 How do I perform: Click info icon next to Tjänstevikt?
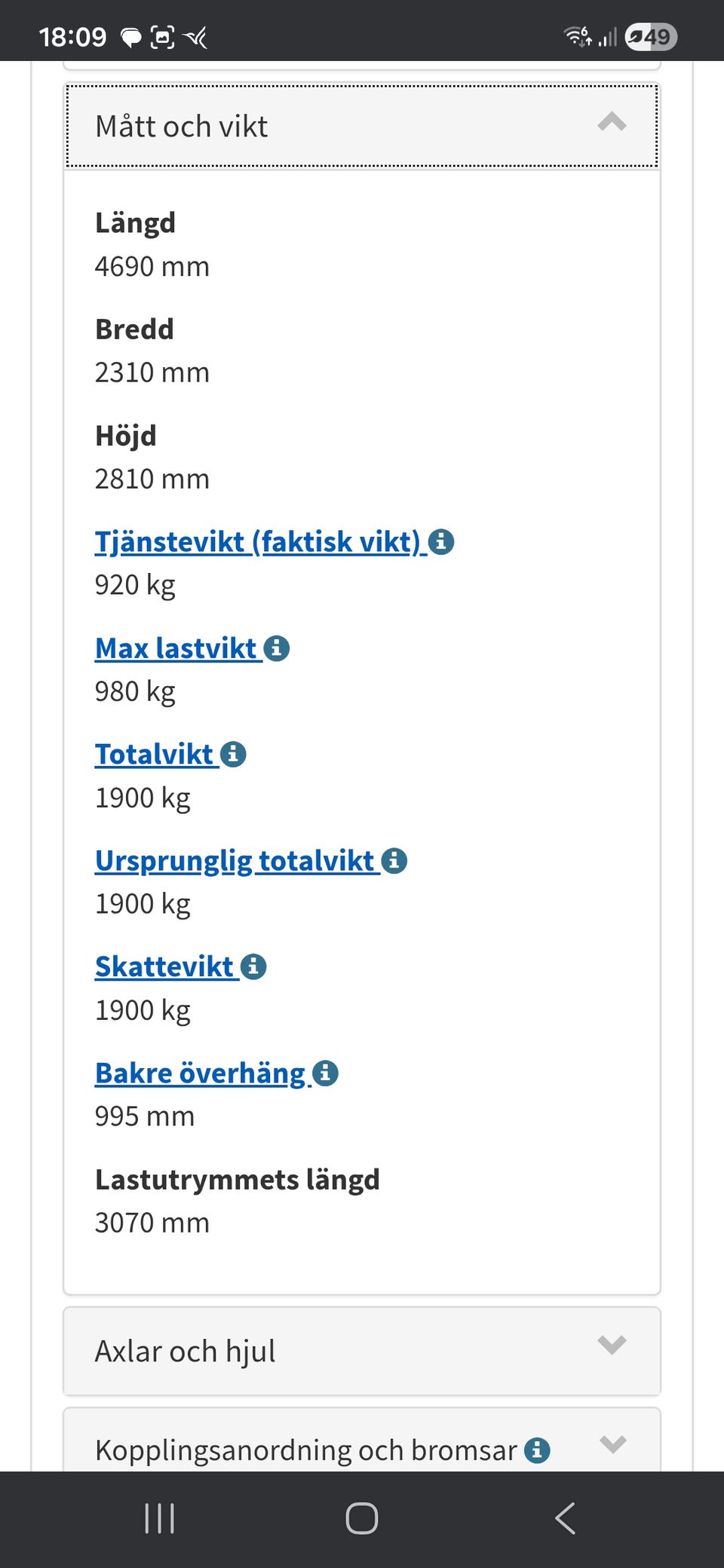pos(441,542)
